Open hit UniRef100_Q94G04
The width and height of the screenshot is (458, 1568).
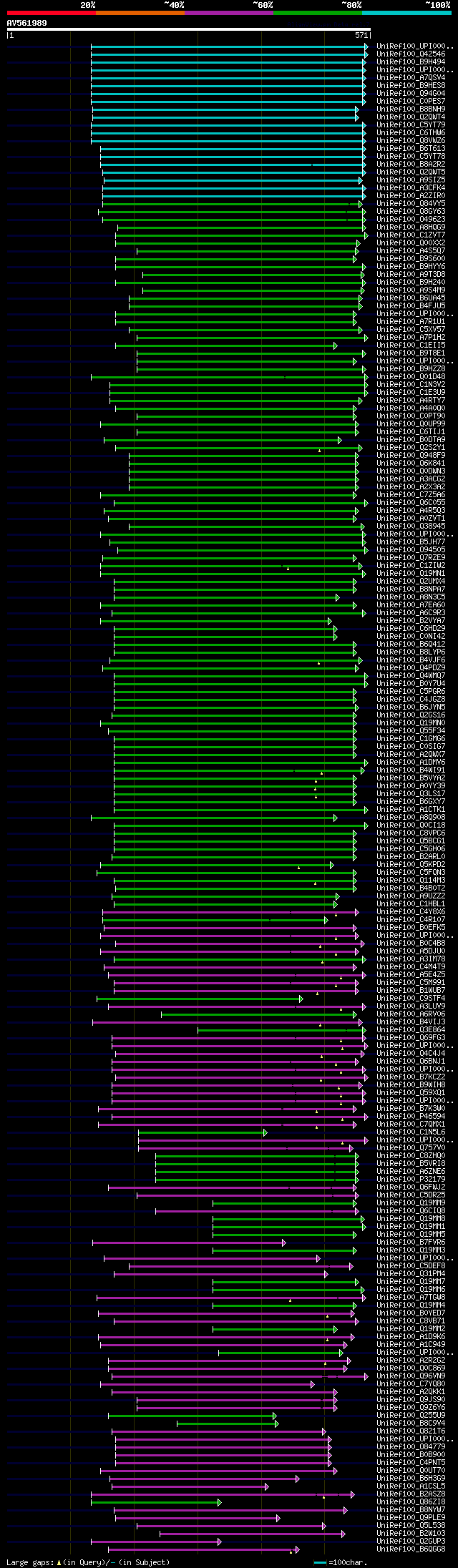[411, 93]
